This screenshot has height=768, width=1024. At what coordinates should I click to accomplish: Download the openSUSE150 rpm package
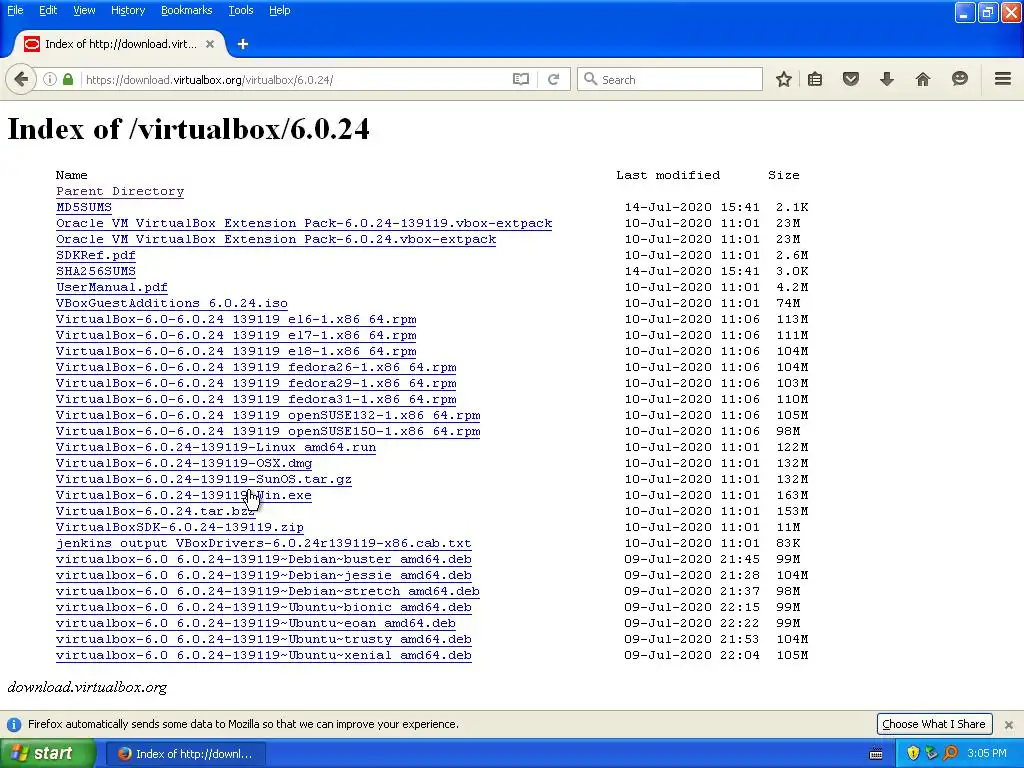tap(268, 431)
